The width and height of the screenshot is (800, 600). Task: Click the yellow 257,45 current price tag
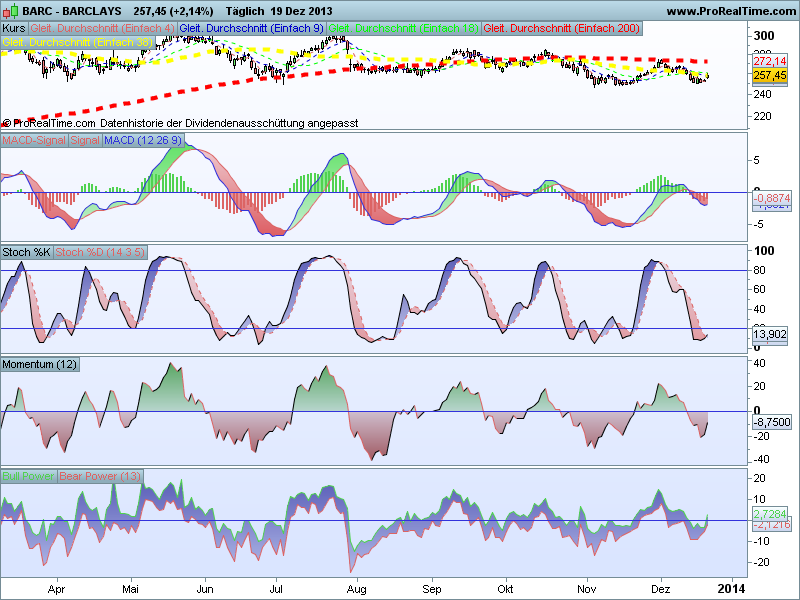tap(770, 76)
